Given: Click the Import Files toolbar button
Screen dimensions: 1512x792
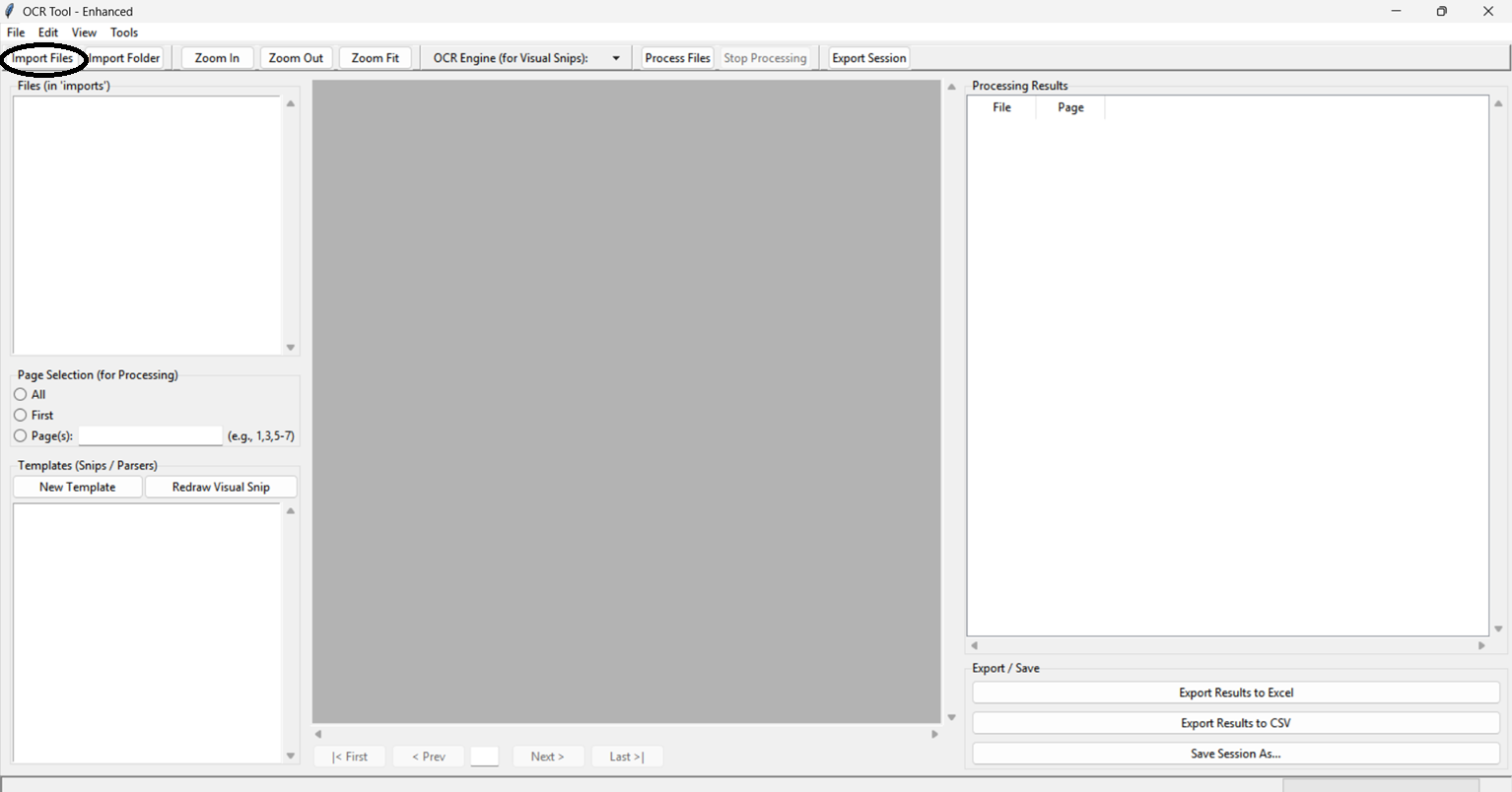Looking at the screenshot, I should 42,58.
